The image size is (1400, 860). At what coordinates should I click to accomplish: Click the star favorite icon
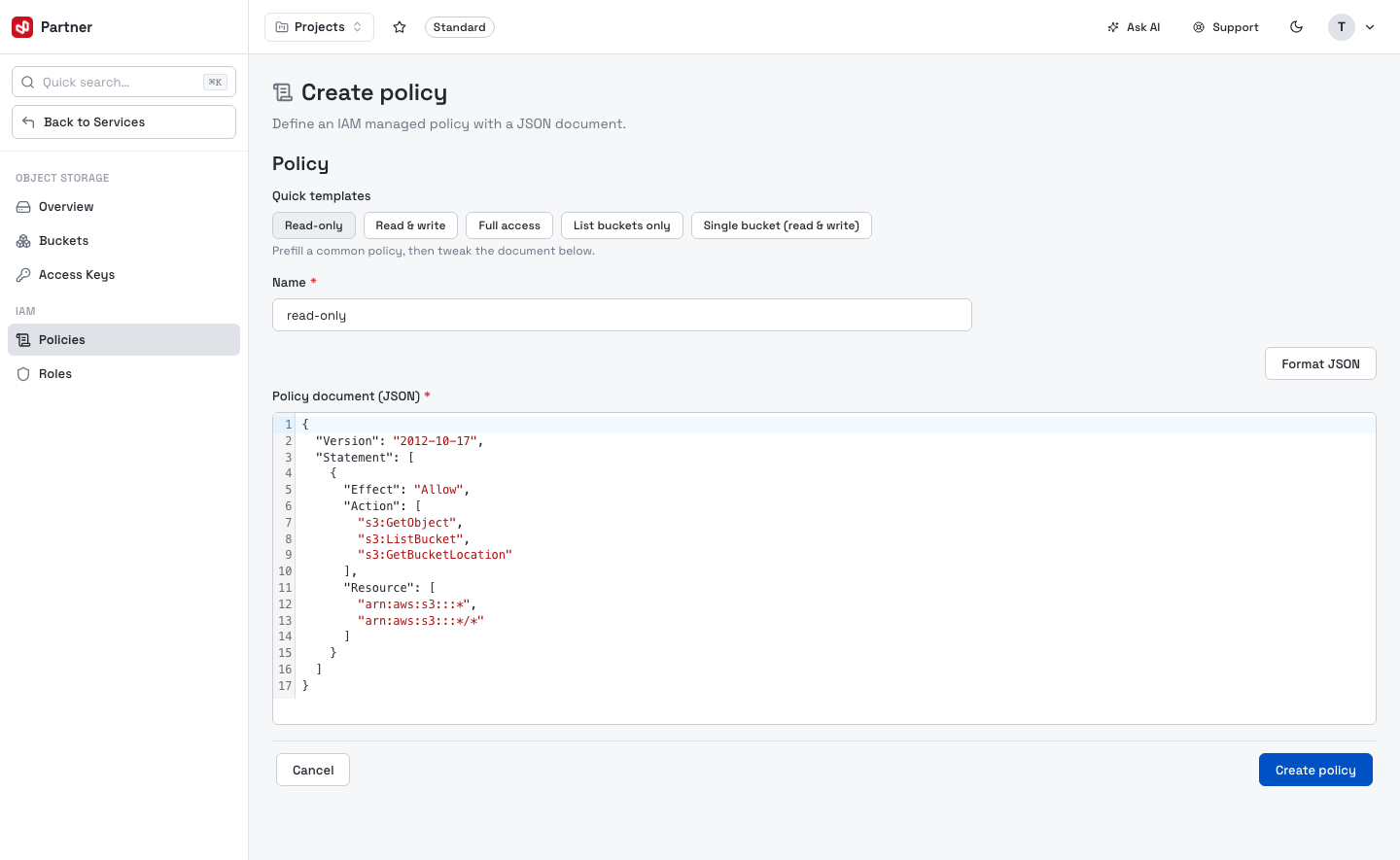400,27
